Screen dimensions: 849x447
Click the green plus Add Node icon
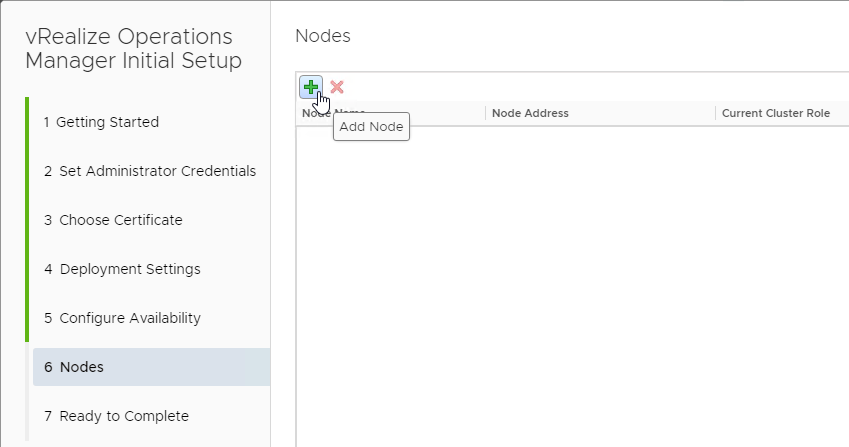[x=311, y=87]
